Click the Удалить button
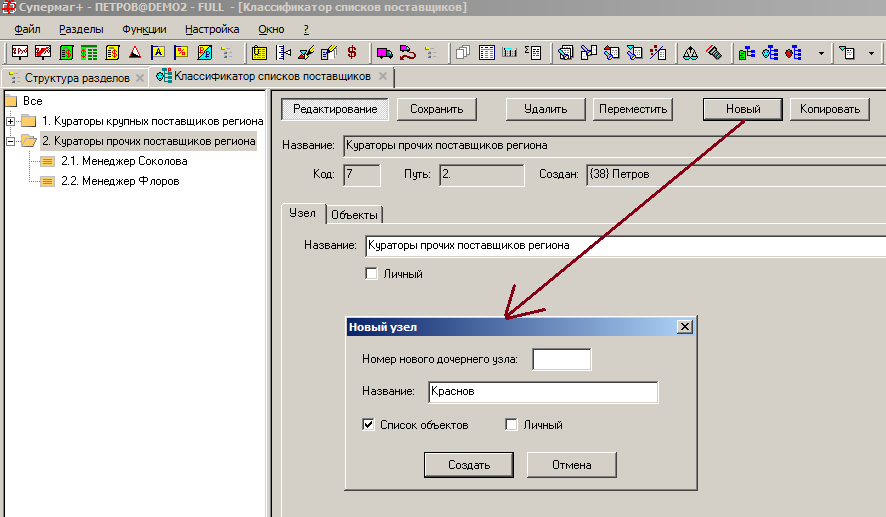The height and width of the screenshot is (517, 886). [545, 109]
